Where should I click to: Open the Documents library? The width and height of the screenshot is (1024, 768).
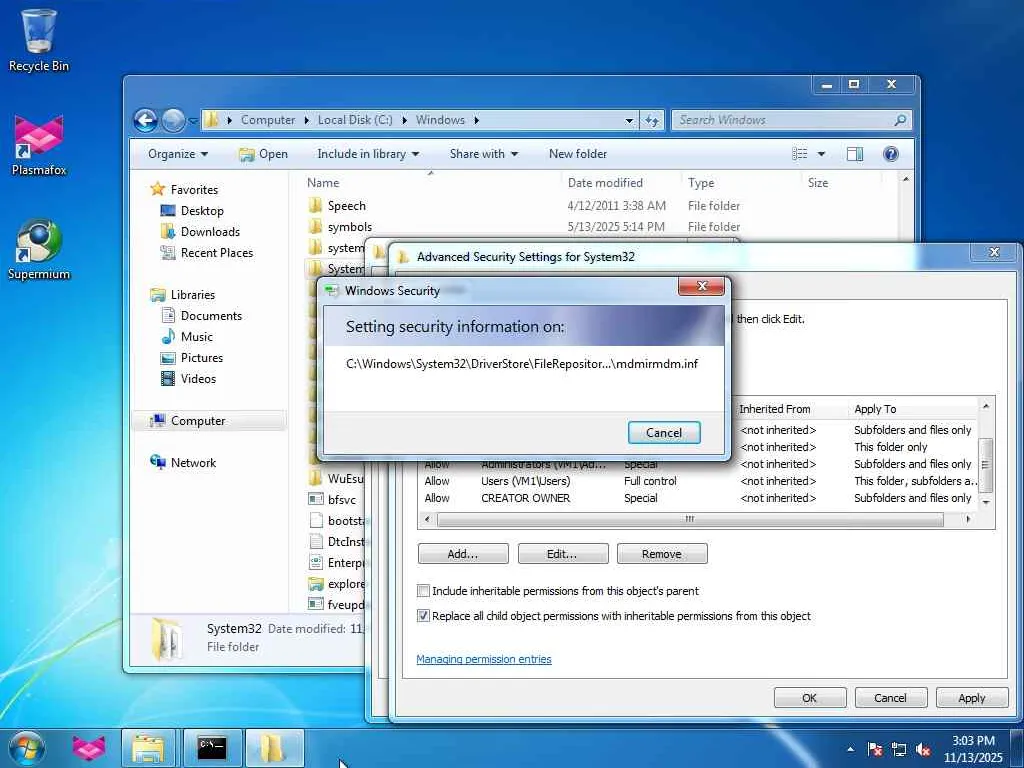coord(211,316)
